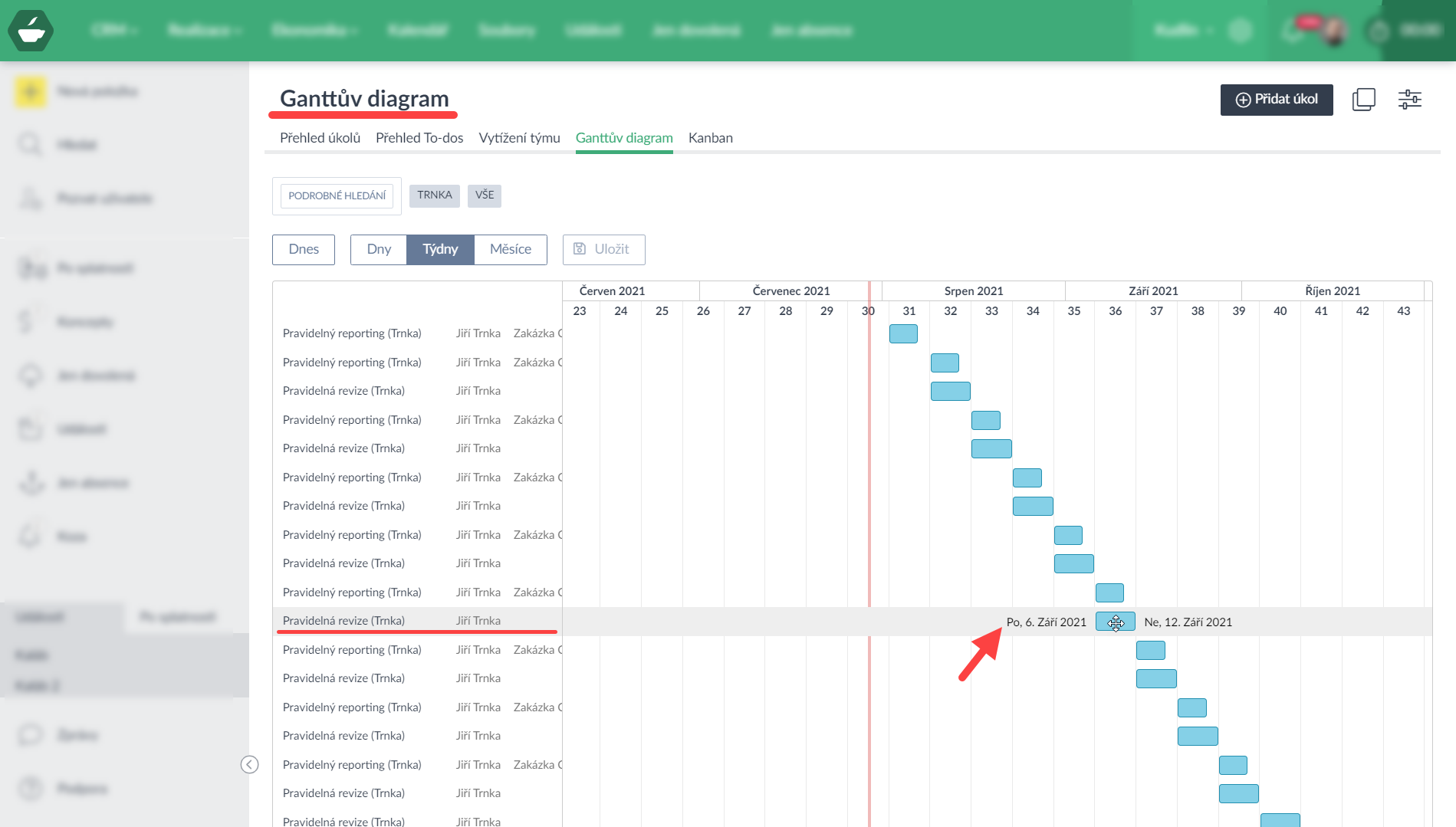This screenshot has width=1456, height=827.
Task: Click the week 31 blue task bar
Action: (x=903, y=334)
